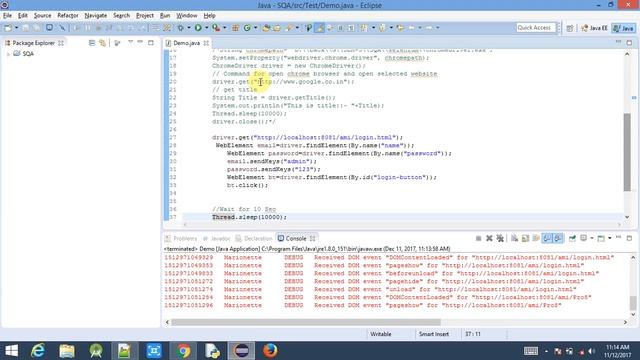Image resolution: width=640 pixels, height=360 pixels.
Task: Switch to the Declaration tab
Action: pos(254,238)
